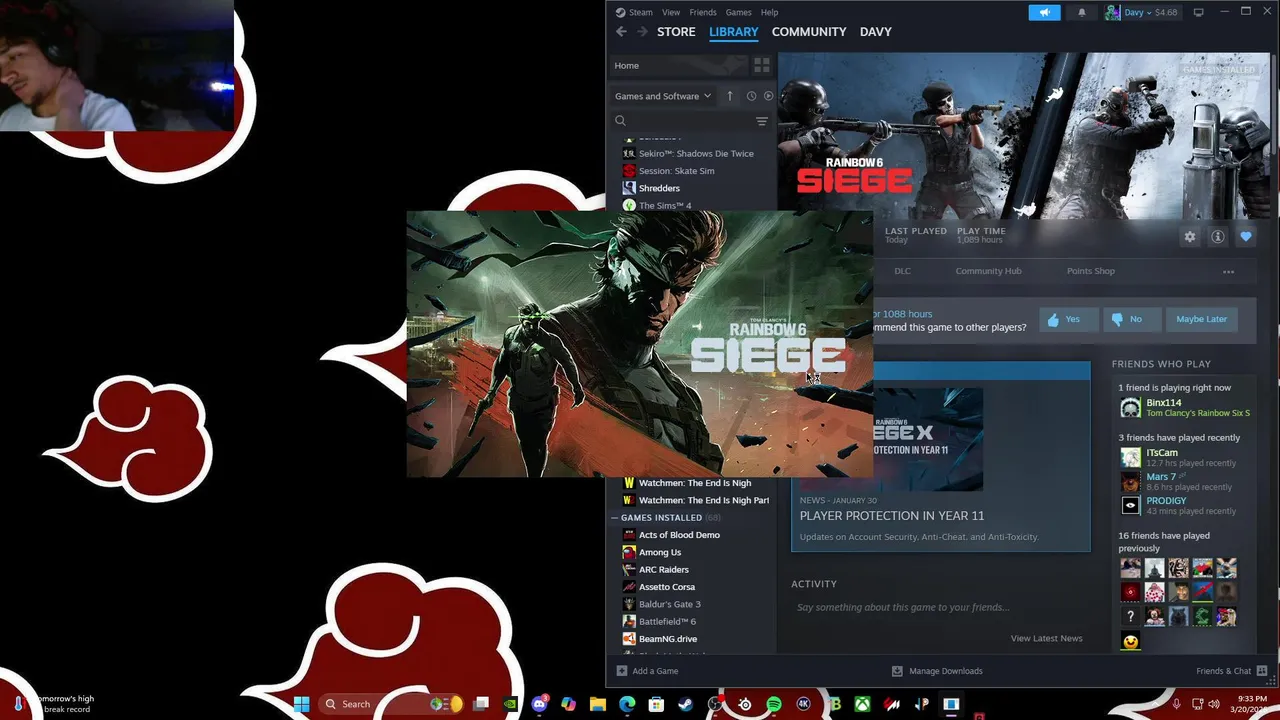Screen dimensions: 1280x720
Task: Open Windows Start menu
Action: [301, 704]
